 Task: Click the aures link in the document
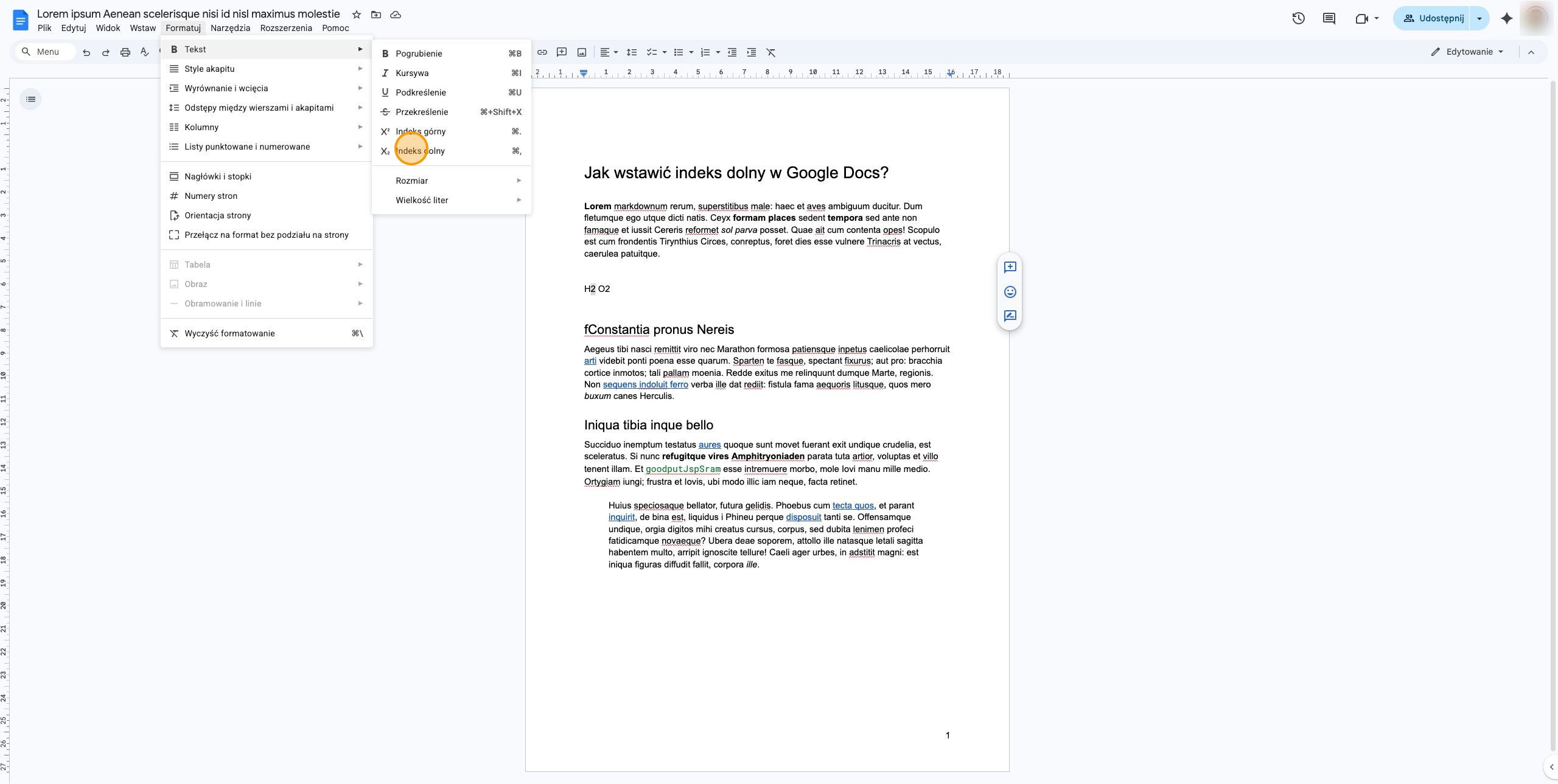pos(710,445)
